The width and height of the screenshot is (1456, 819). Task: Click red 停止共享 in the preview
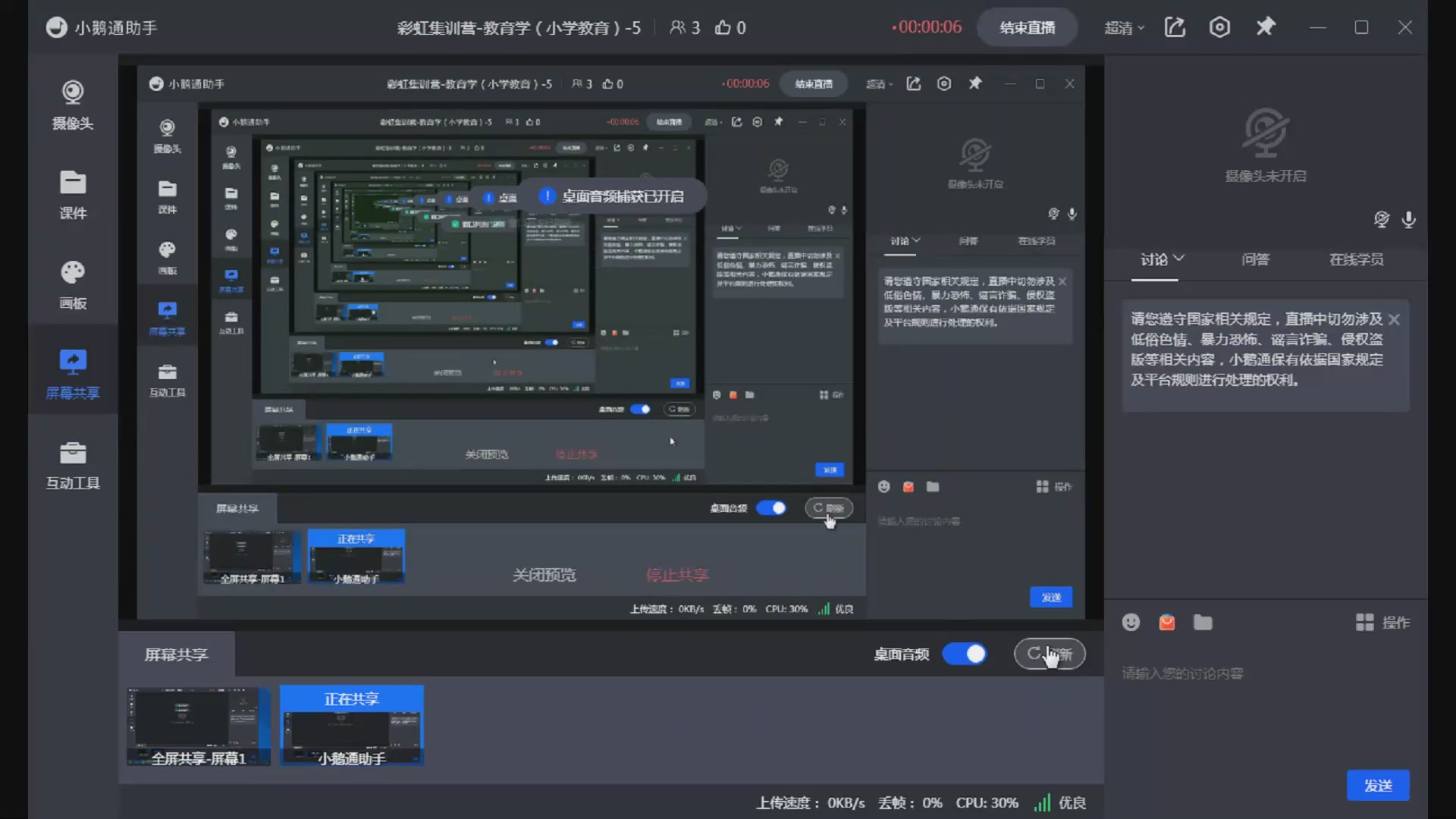[x=677, y=575]
